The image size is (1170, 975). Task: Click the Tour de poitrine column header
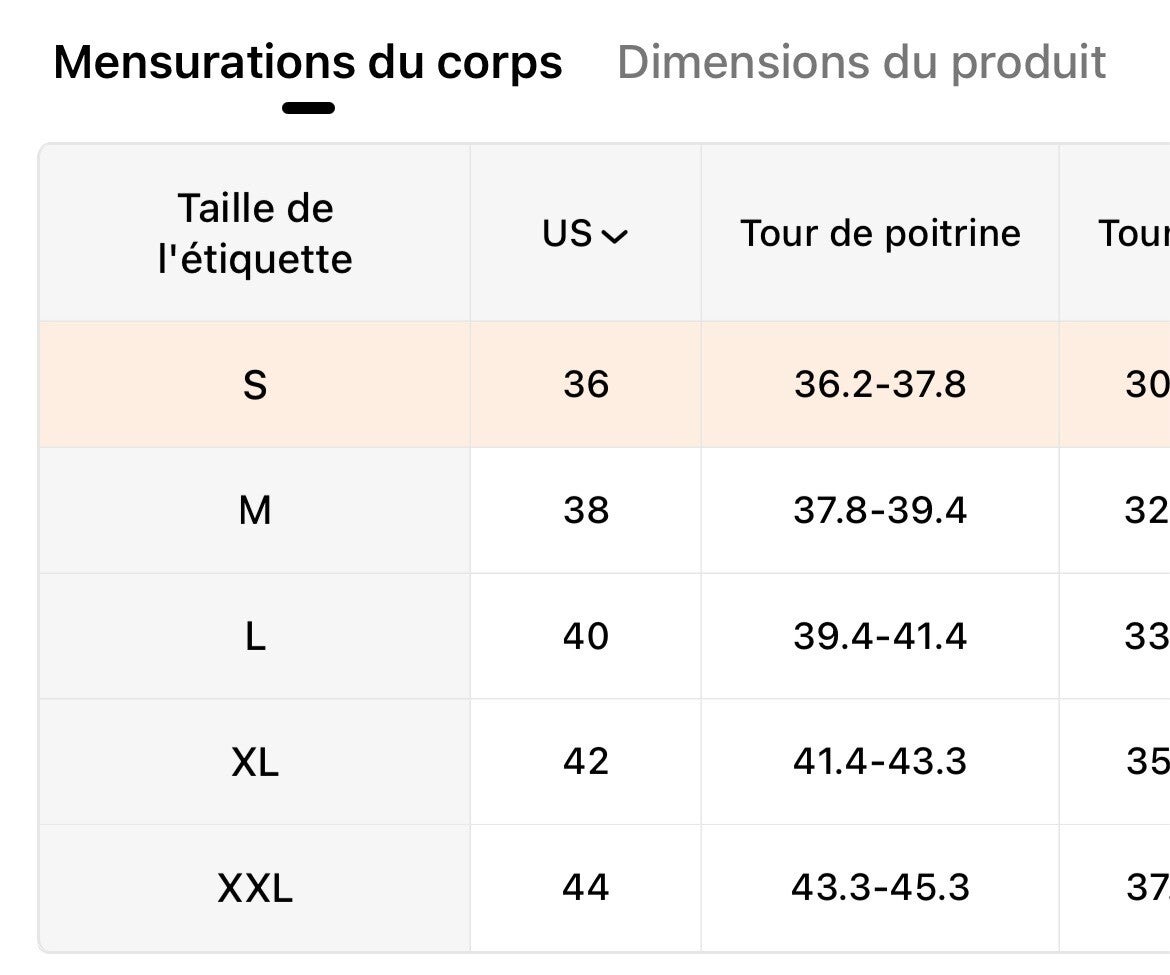tap(880, 234)
